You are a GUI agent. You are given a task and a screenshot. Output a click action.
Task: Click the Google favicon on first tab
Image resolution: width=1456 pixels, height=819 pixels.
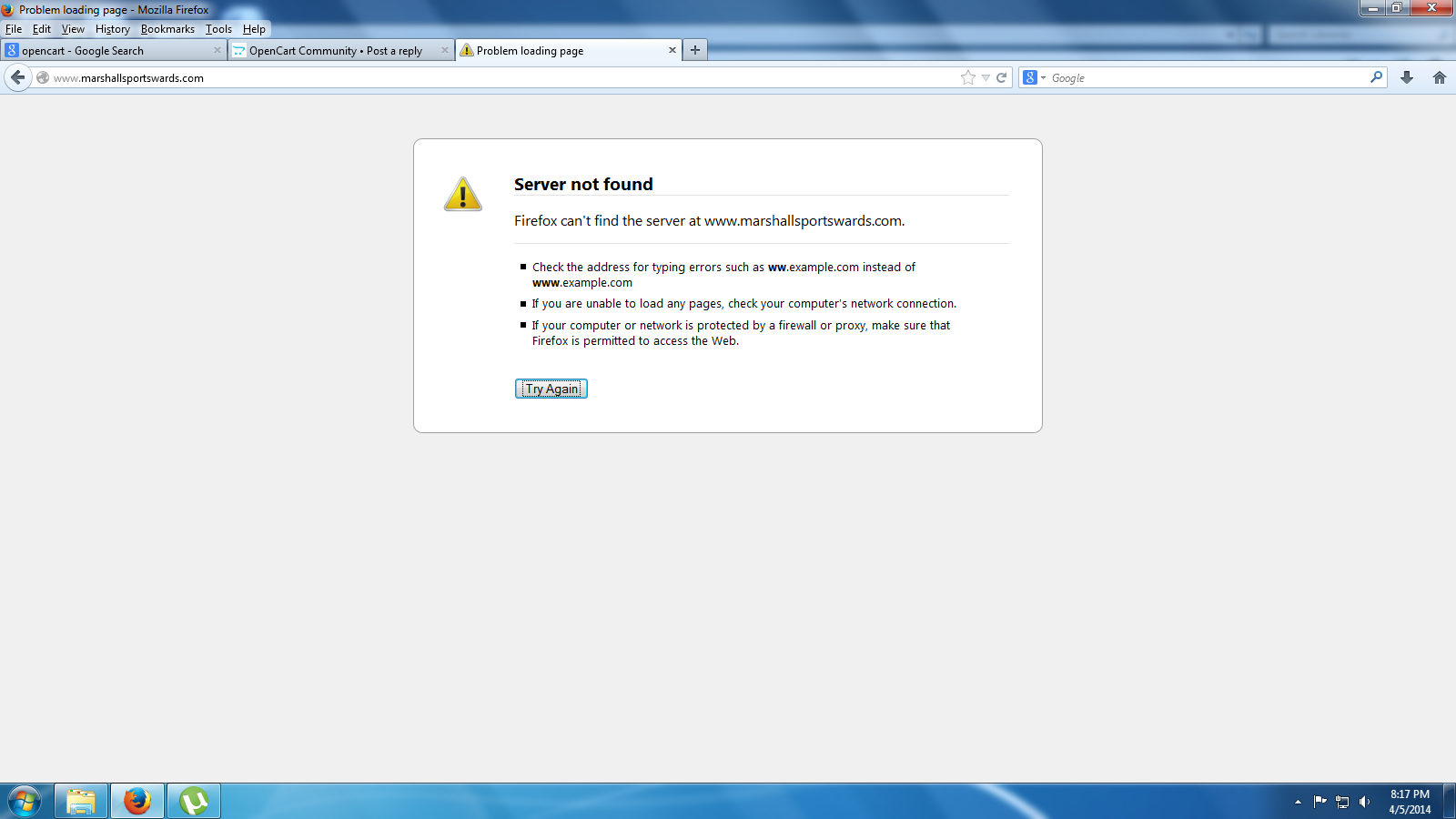12,50
